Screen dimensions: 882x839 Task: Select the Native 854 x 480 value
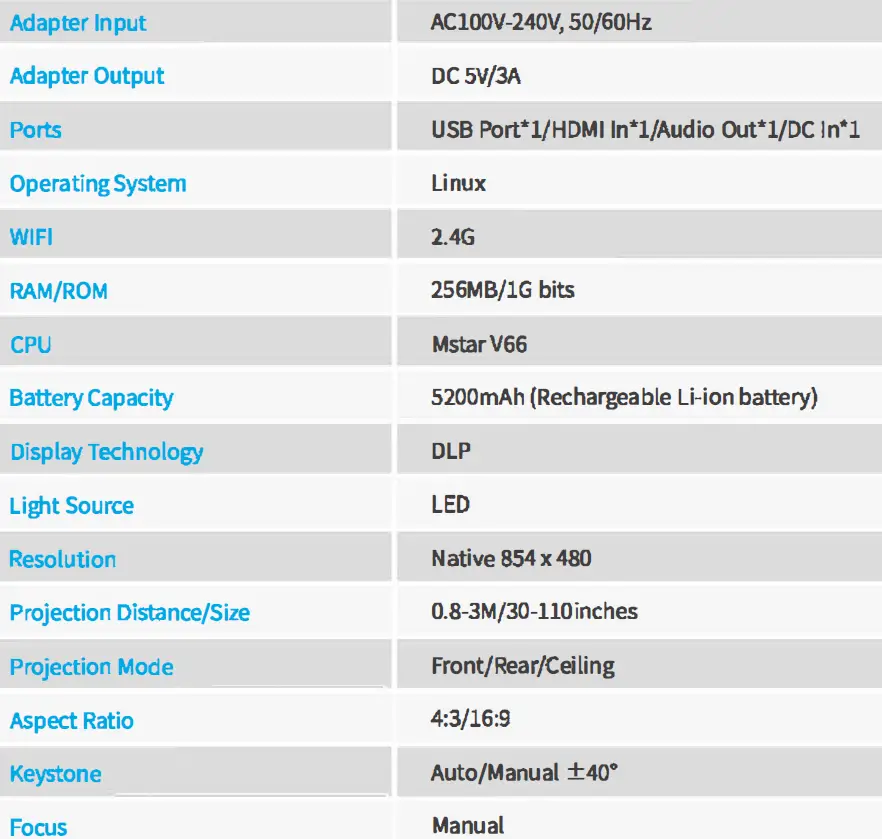pyautogui.click(x=511, y=558)
